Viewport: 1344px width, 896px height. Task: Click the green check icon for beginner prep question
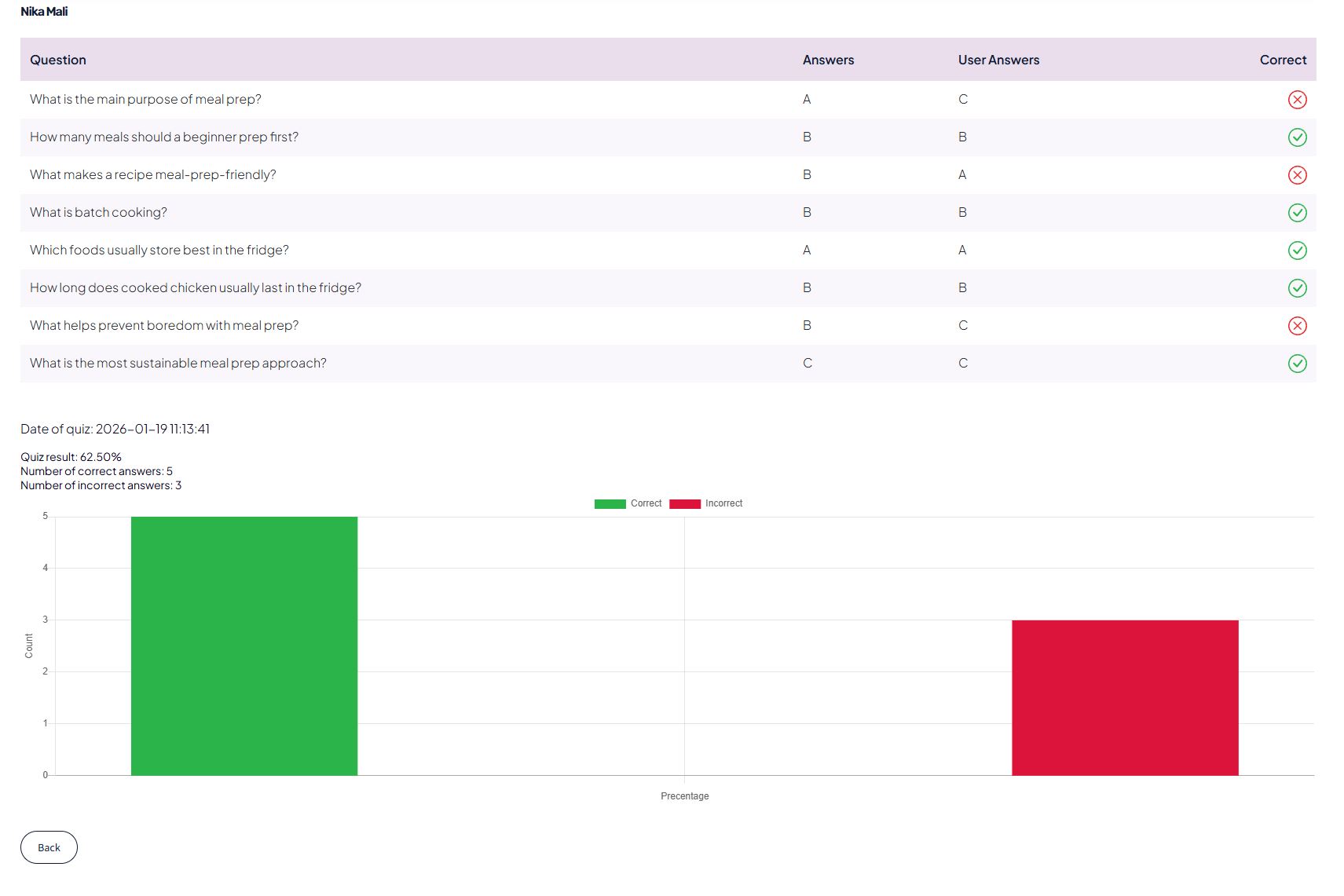click(x=1297, y=137)
